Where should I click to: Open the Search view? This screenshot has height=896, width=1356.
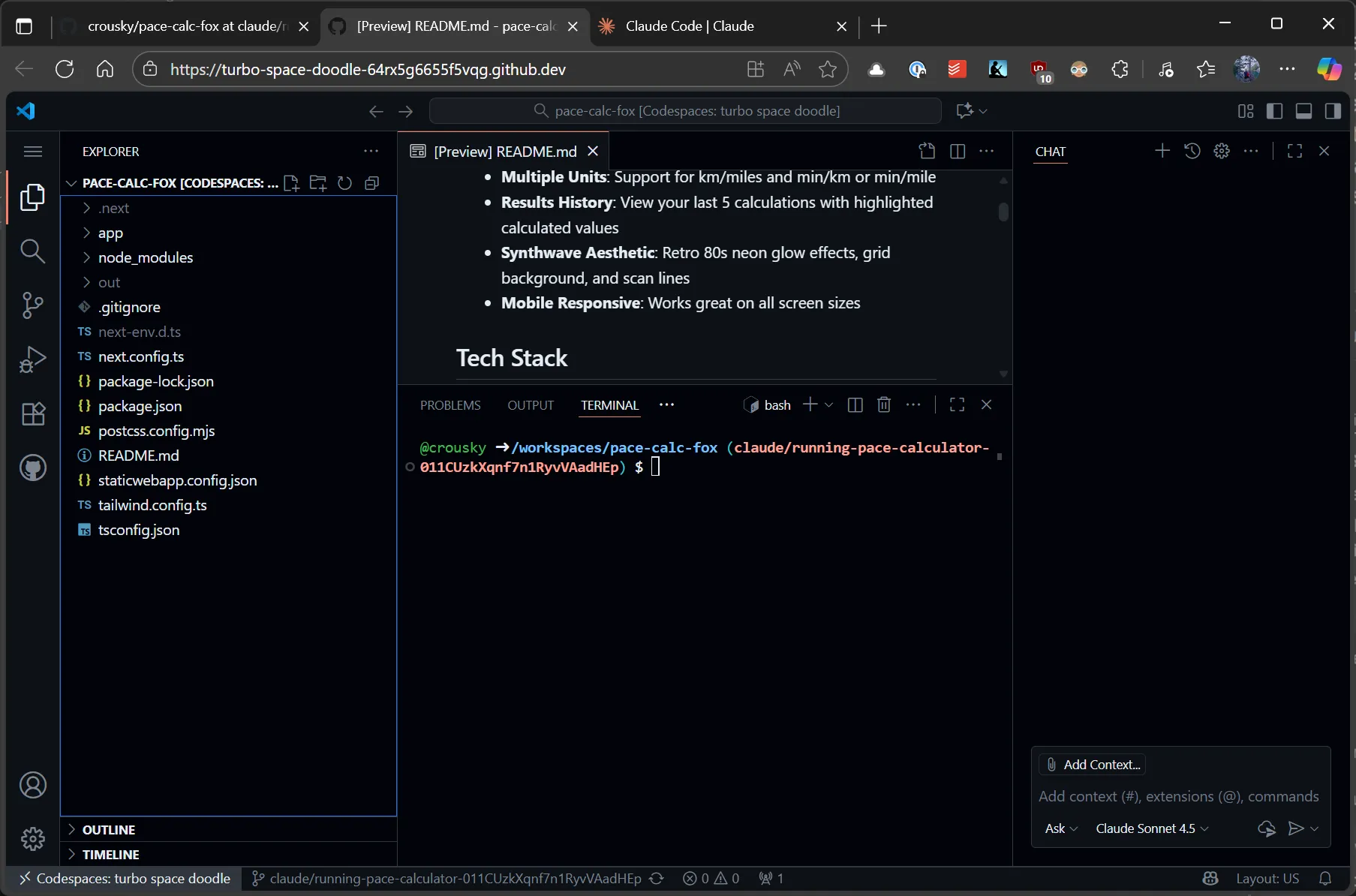tap(33, 251)
